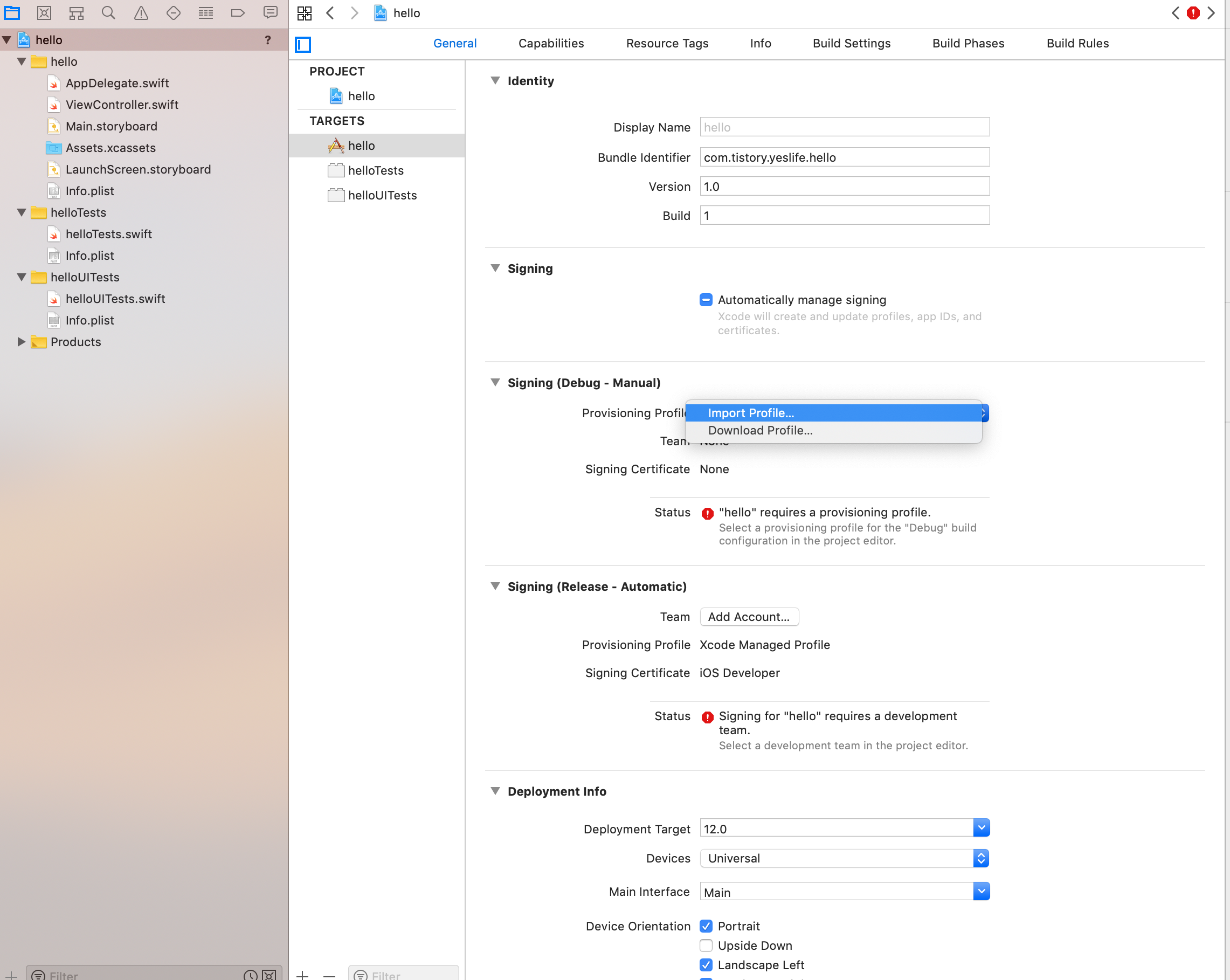Select the helloUITests target

382,195
